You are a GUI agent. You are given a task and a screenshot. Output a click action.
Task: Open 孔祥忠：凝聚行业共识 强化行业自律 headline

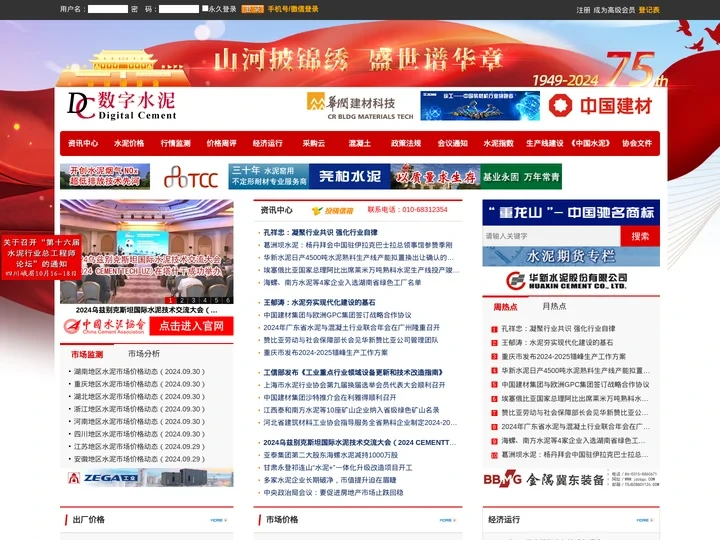(321, 232)
